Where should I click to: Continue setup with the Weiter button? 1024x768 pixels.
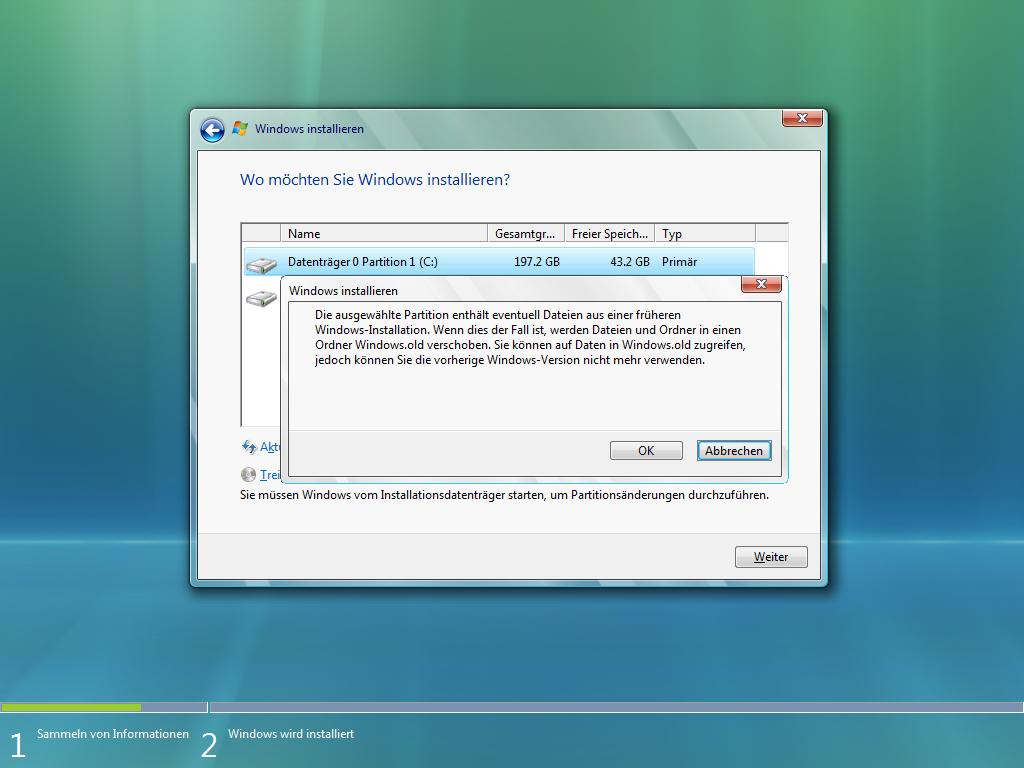(x=771, y=557)
